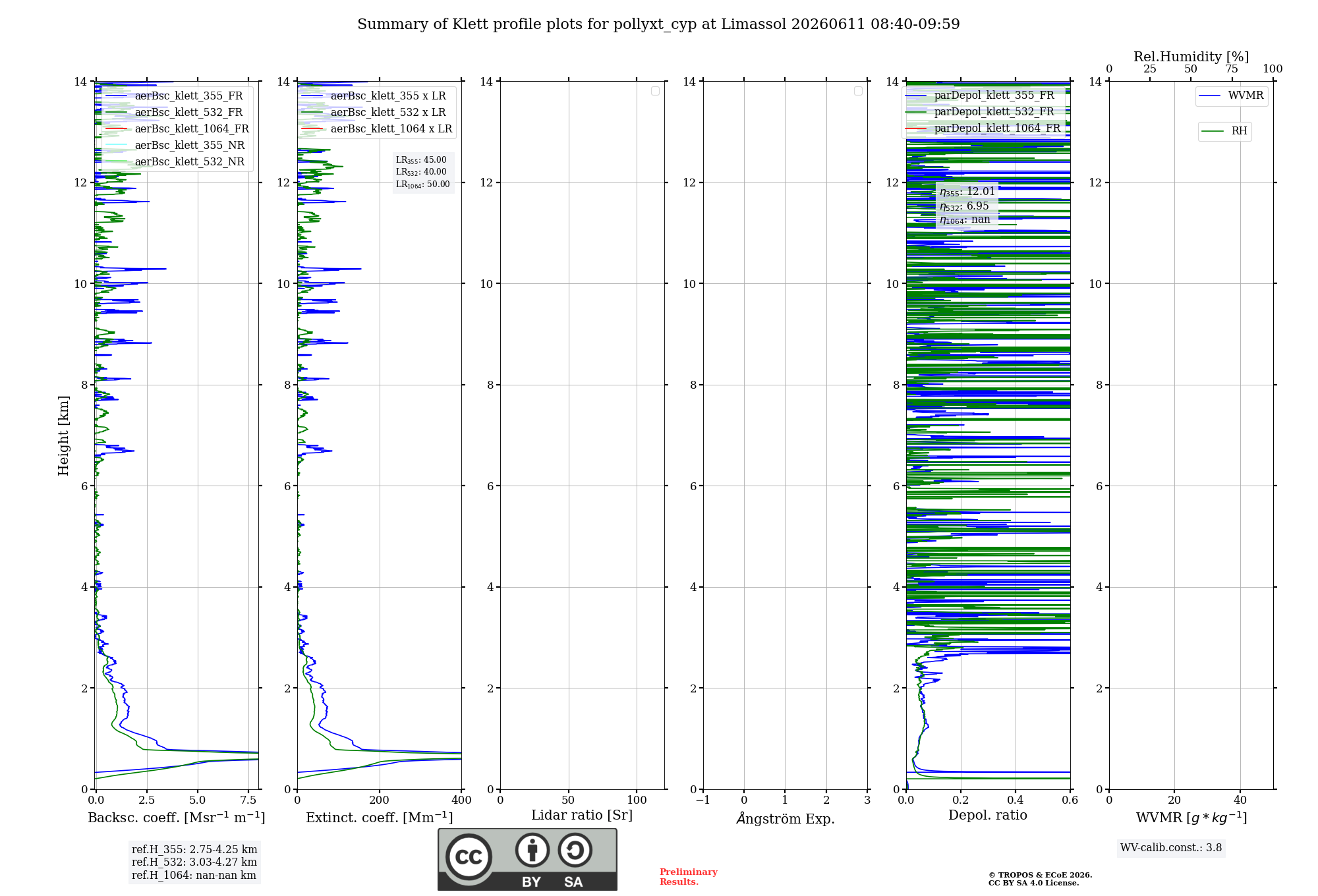Click the 'Depol. ratio' axis label
1318x896 pixels.
tap(988, 816)
